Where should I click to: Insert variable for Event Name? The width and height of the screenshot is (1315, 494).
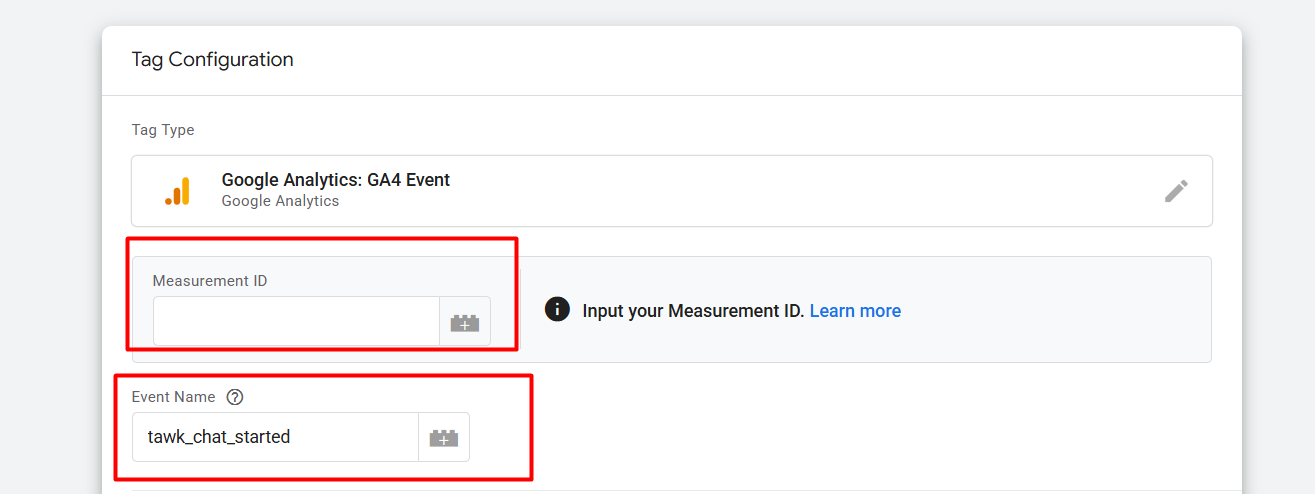444,437
